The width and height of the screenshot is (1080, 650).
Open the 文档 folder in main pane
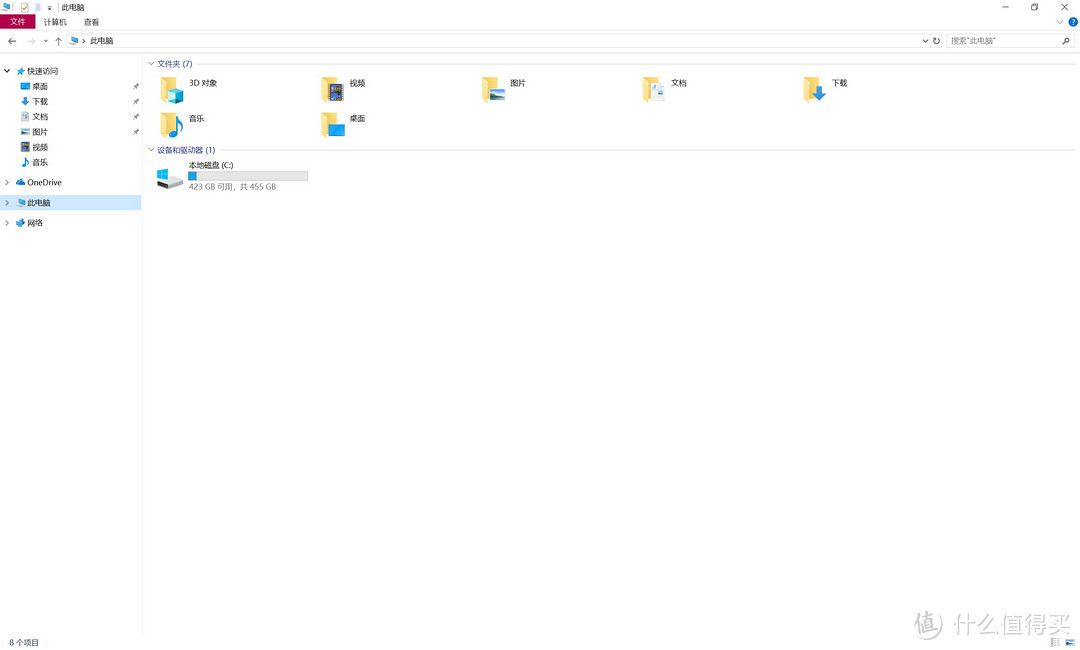pos(665,90)
